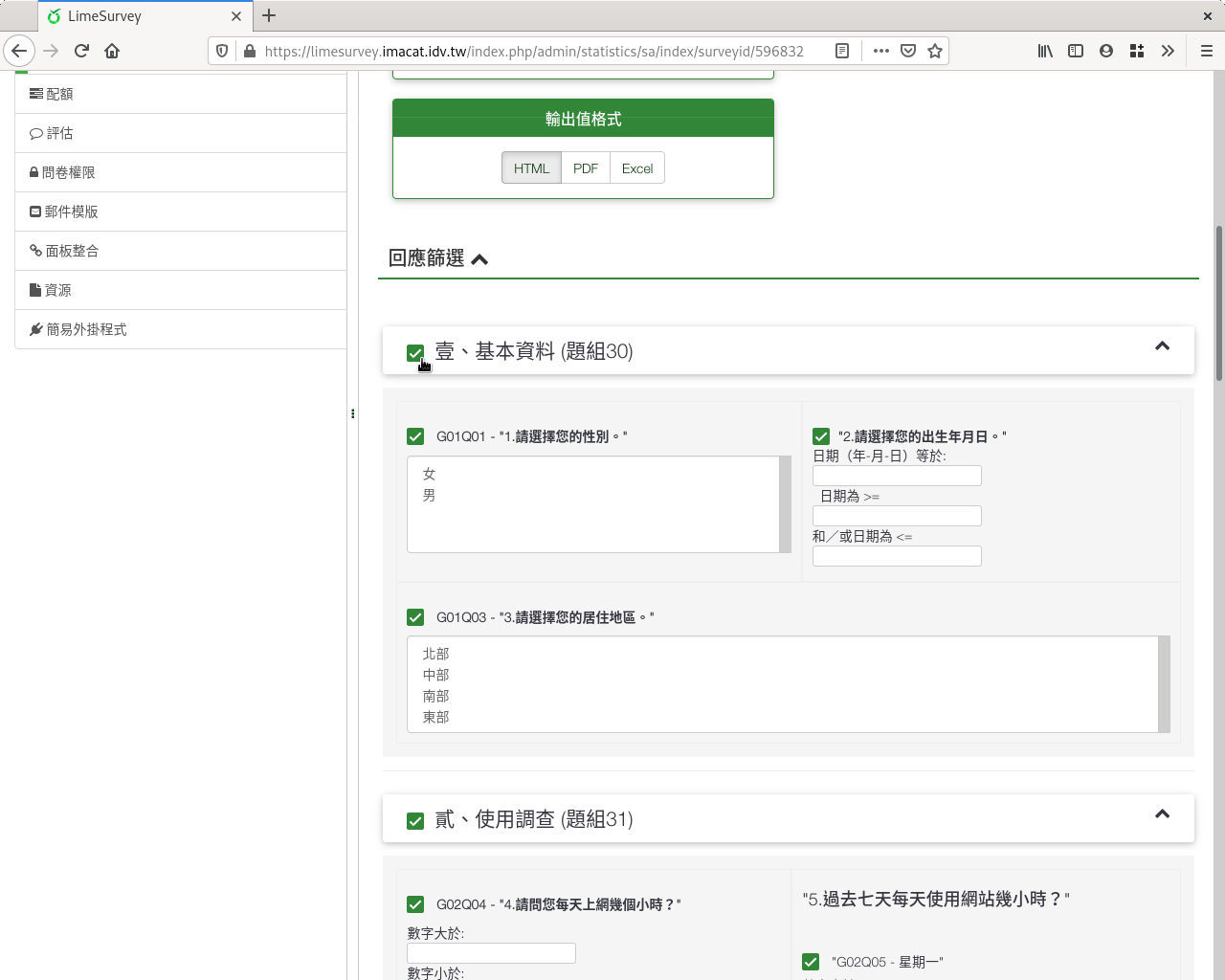The height and width of the screenshot is (980, 1225).
Task: Collapse the 回應篩選 section
Action: click(479, 259)
